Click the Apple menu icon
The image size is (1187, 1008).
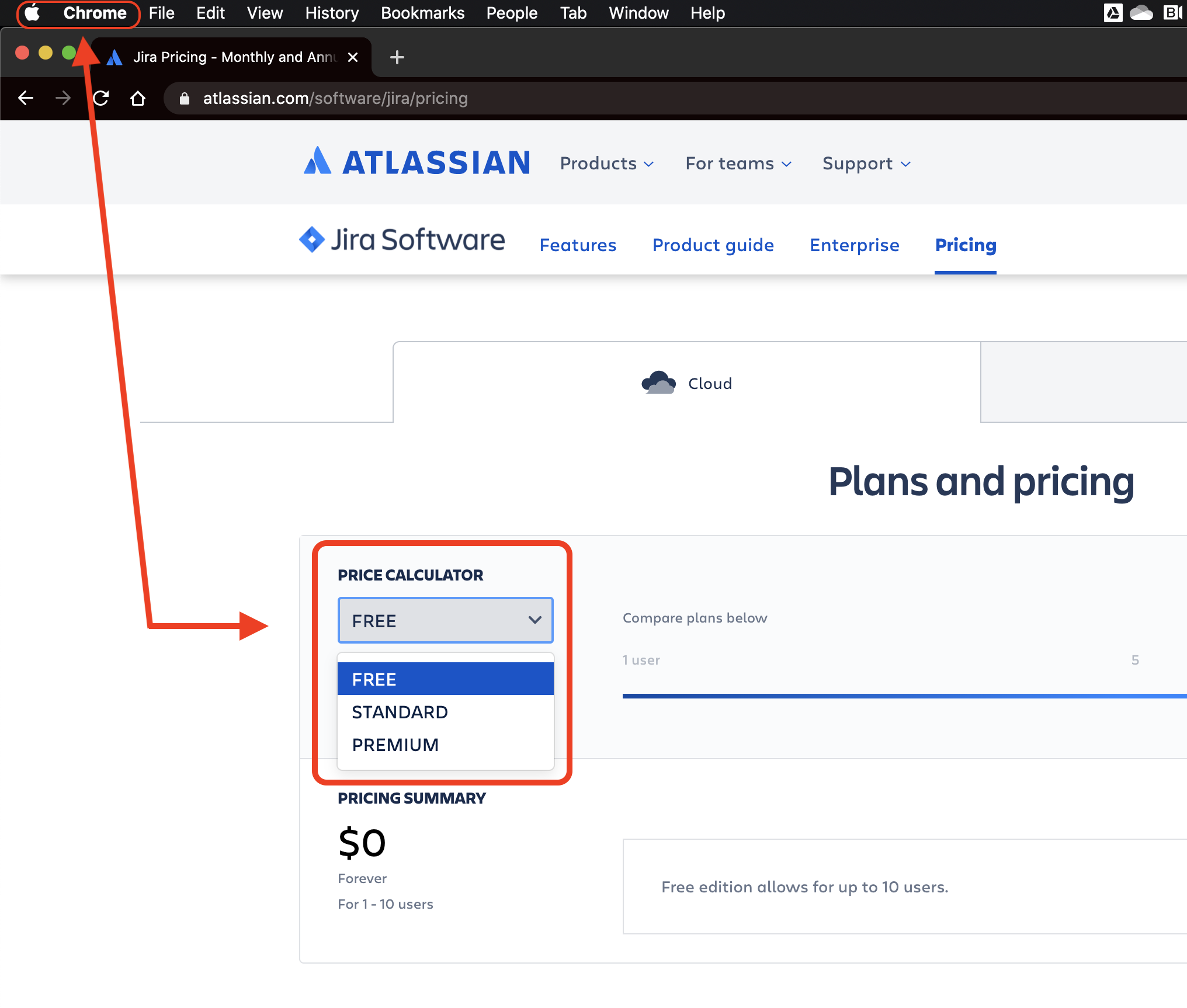click(33, 13)
